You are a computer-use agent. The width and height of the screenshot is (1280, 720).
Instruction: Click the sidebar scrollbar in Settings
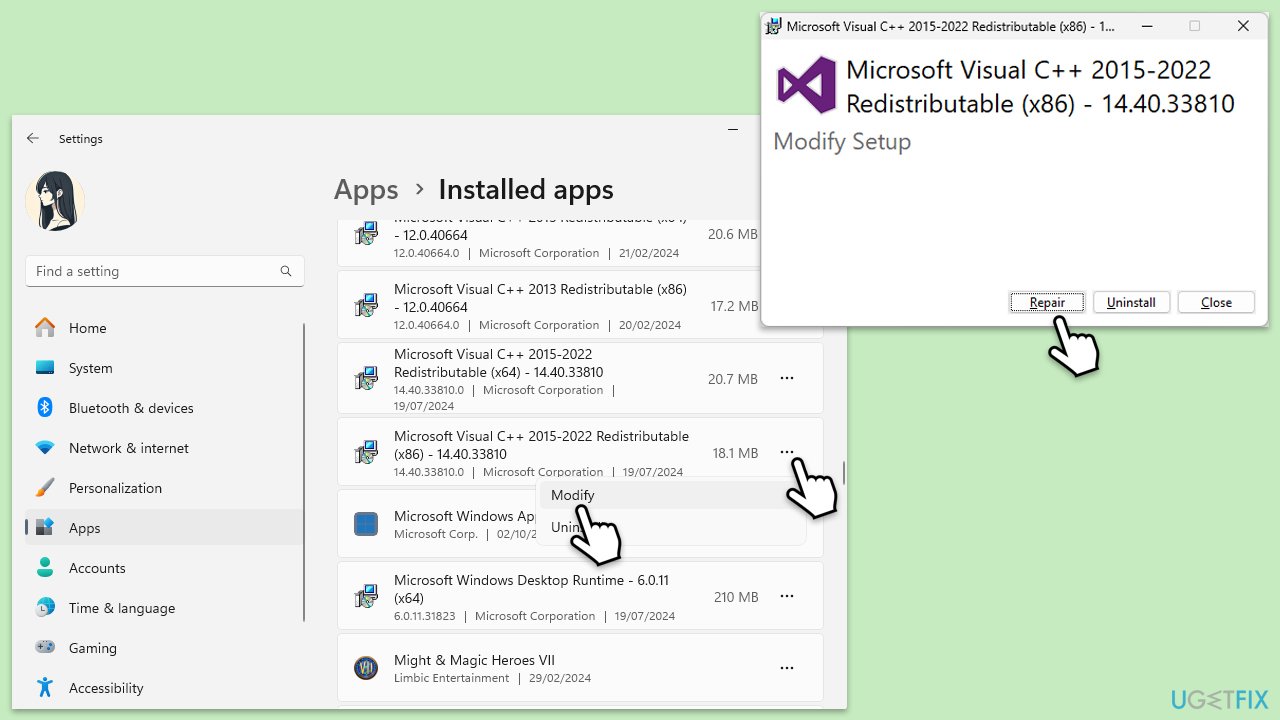tap(304, 472)
